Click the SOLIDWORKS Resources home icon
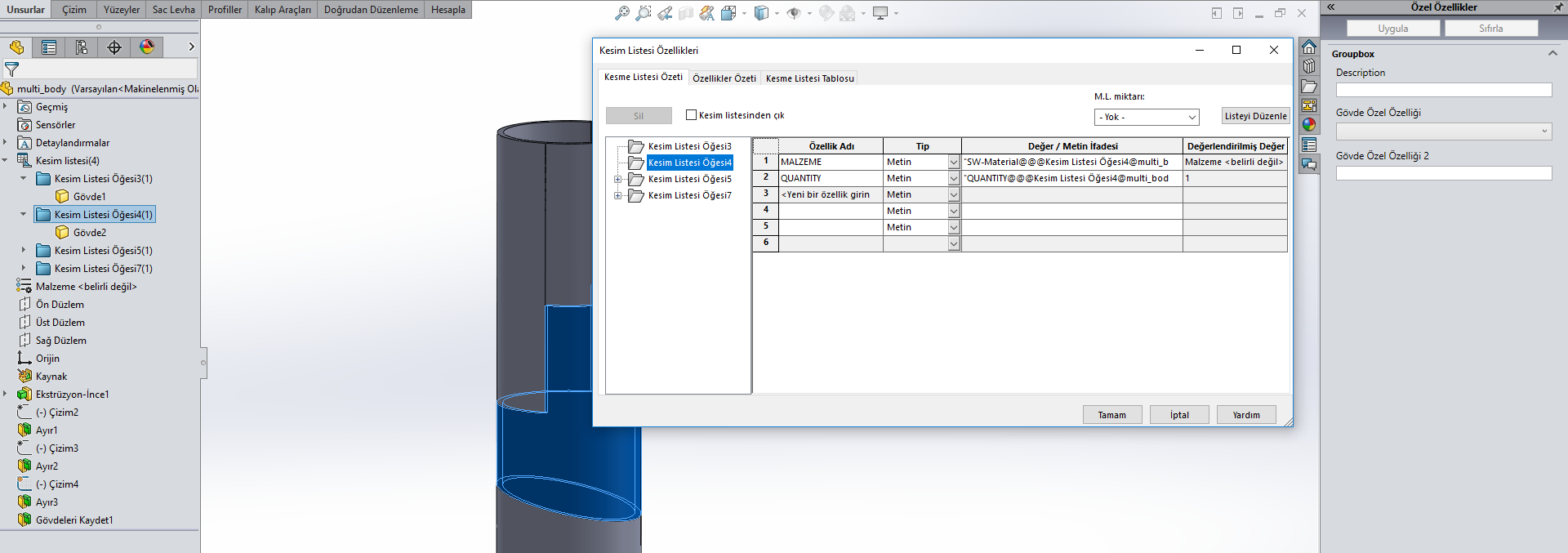Image resolution: width=1568 pixels, height=553 pixels. click(x=1309, y=47)
